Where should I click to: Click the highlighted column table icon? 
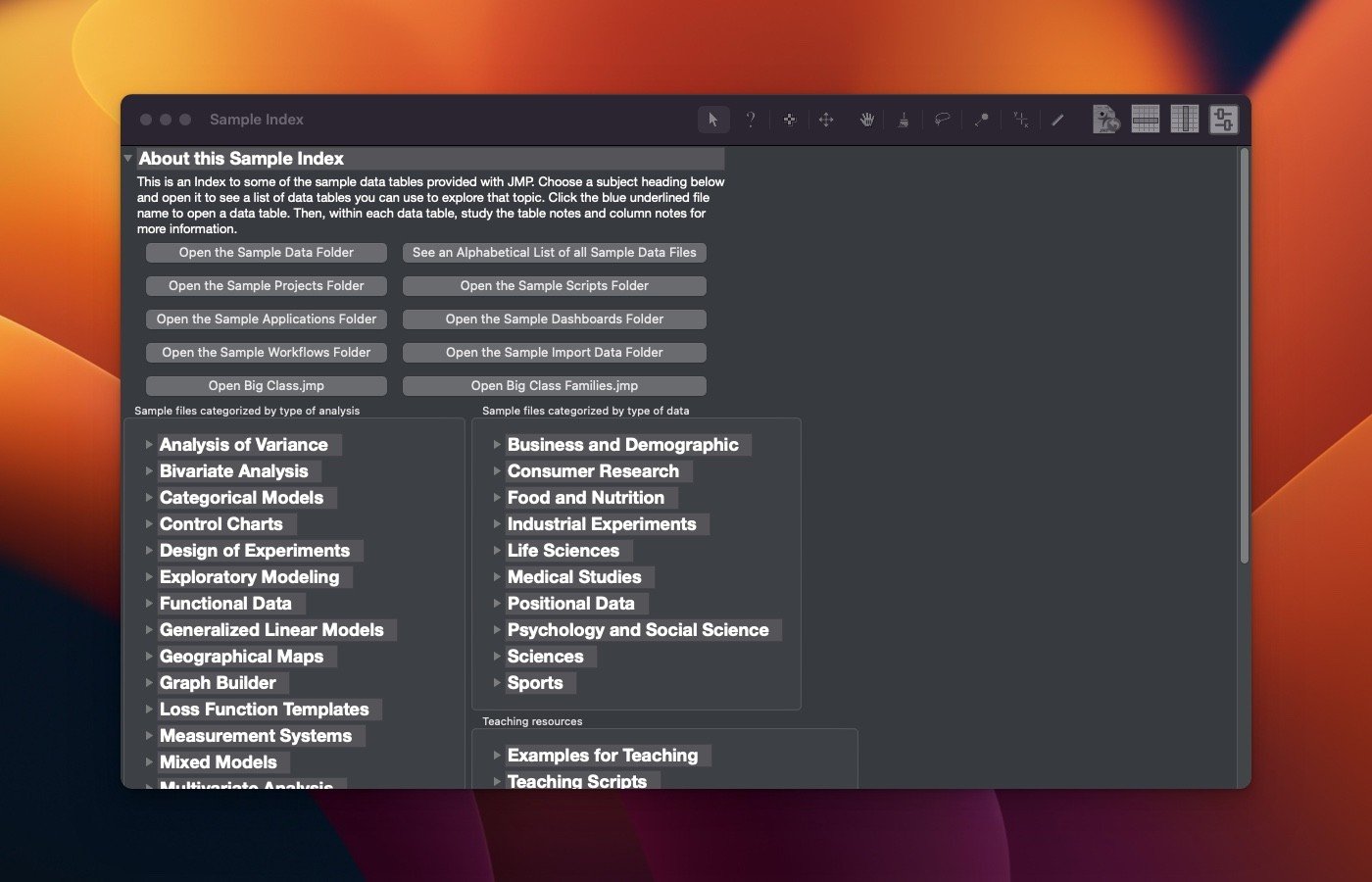(x=1185, y=120)
